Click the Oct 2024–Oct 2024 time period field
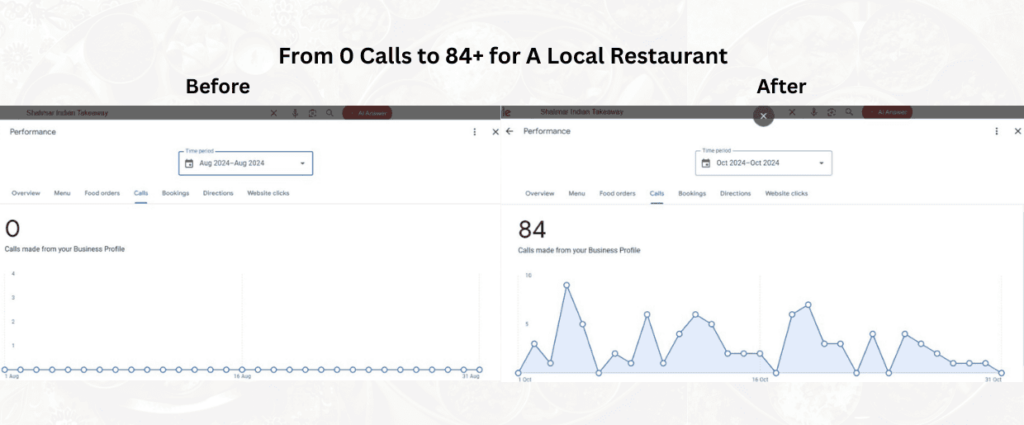The height and width of the screenshot is (425, 1024). click(x=763, y=163)
